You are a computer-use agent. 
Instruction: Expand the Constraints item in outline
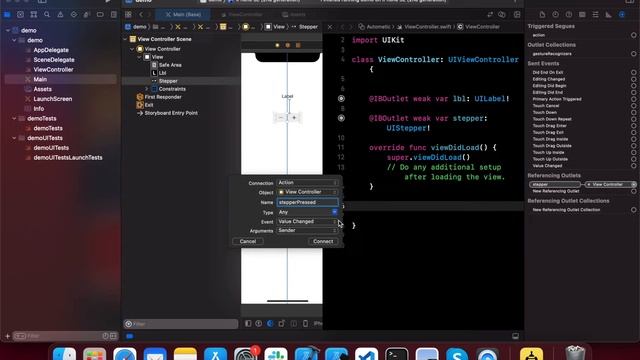coord(147,89)
